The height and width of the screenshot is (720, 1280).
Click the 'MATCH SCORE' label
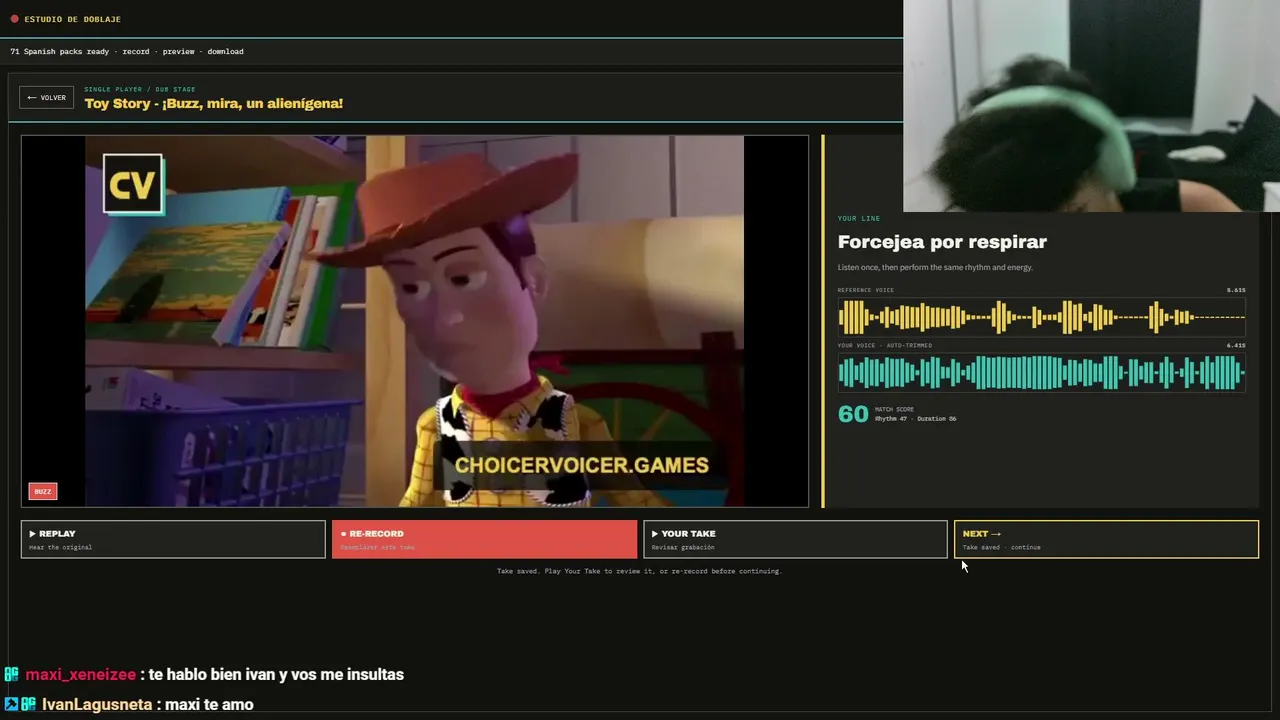tap(895, 409)
